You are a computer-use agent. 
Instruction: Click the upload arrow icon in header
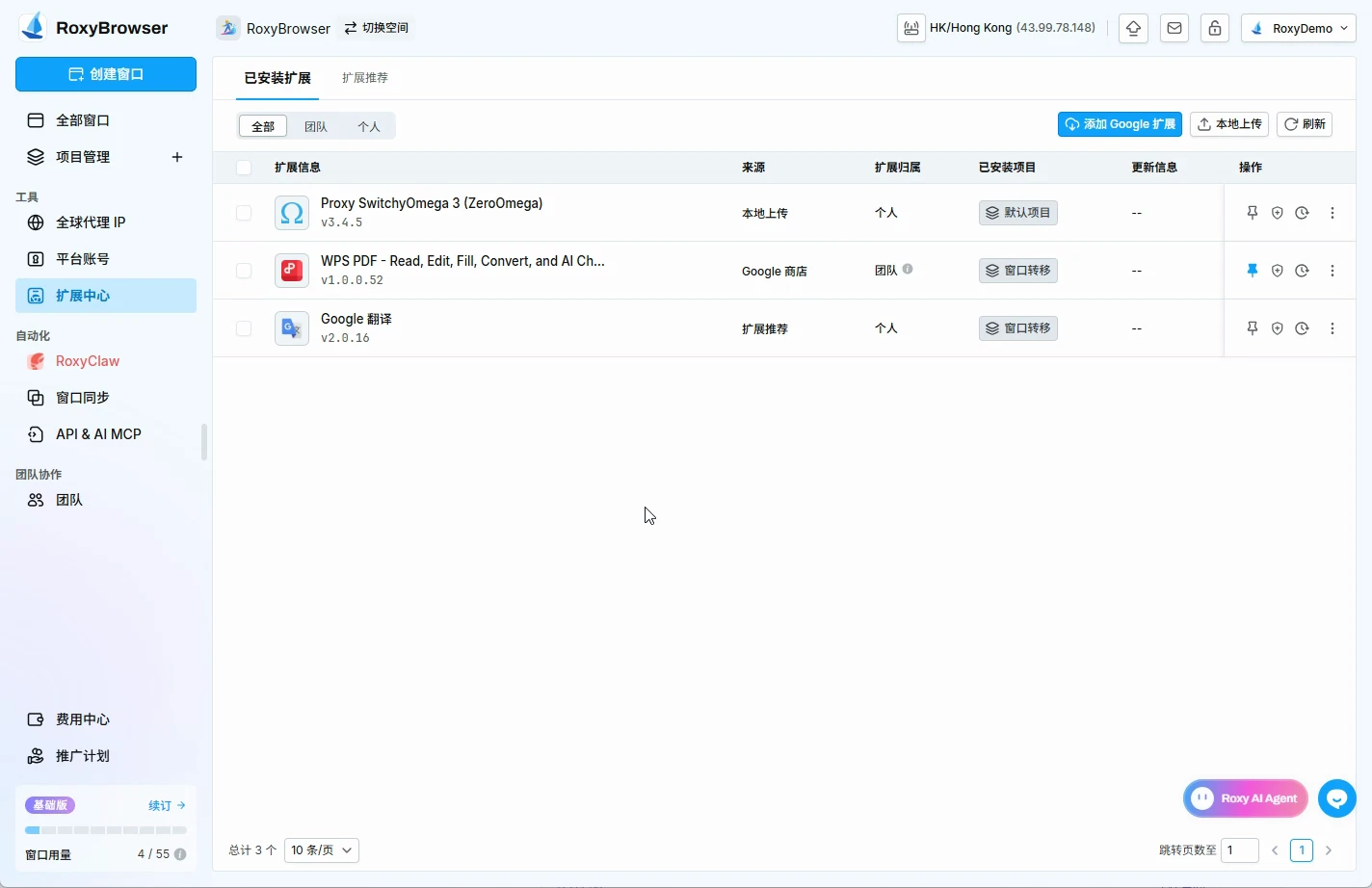1133,28
